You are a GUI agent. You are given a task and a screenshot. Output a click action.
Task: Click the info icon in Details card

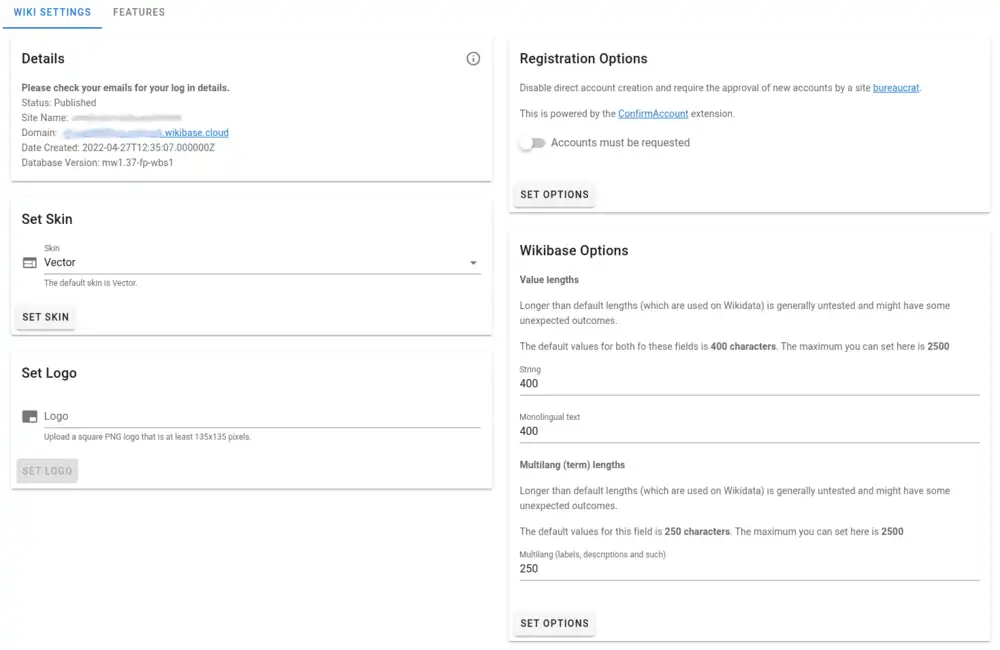(473, 59)
